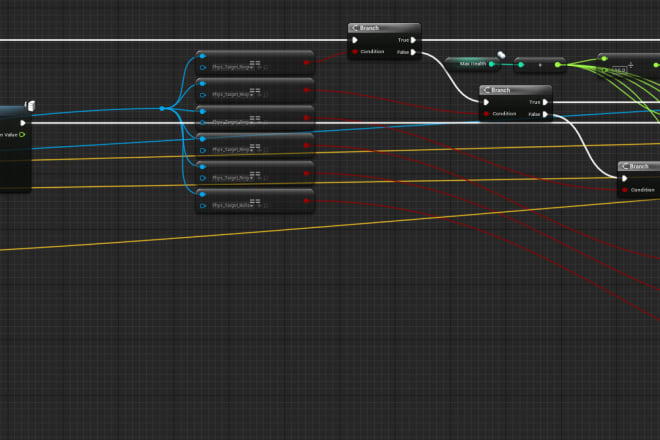
Task: Click the topmost Branch node's execution input pin
Action: coord(355,40)
